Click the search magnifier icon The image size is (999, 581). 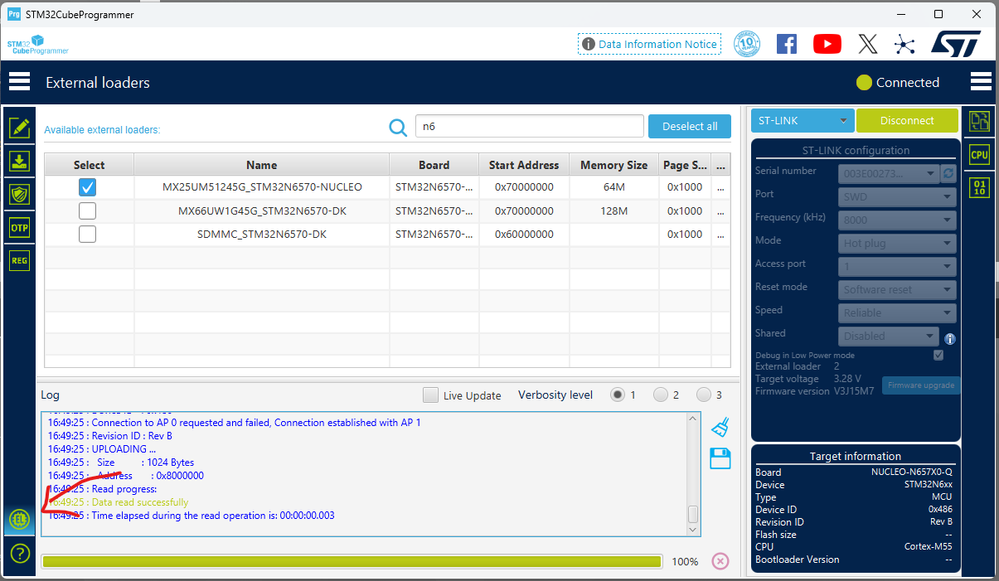398,127
